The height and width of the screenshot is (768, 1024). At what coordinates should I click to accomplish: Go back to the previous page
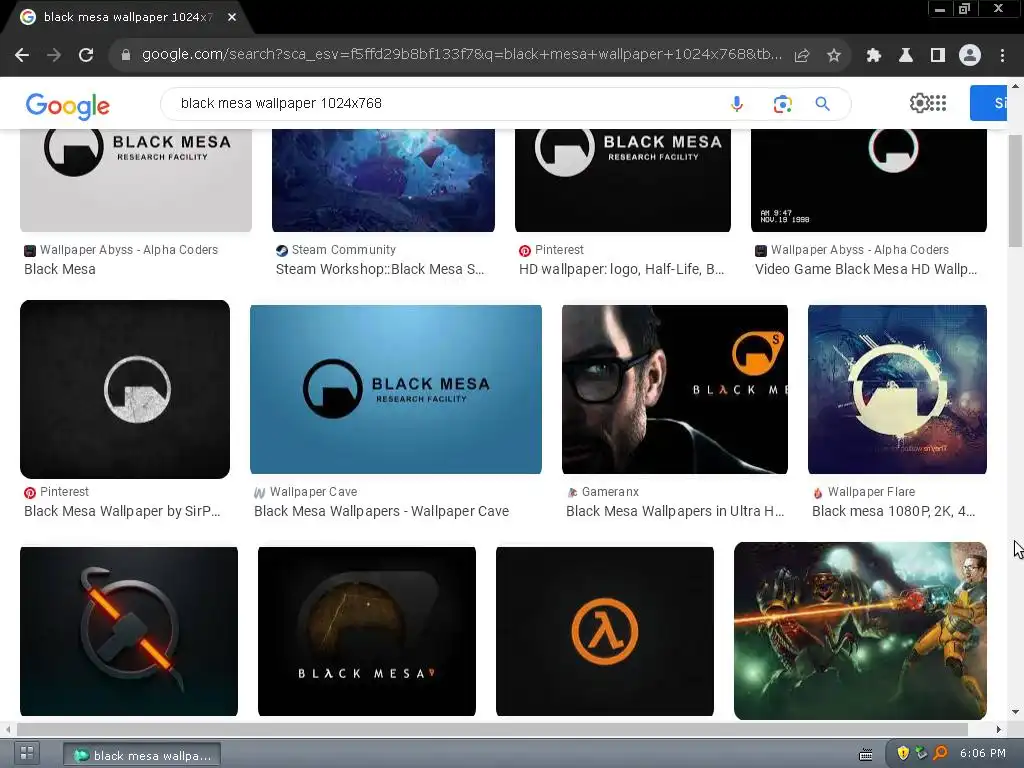click(x=22, y=56)
